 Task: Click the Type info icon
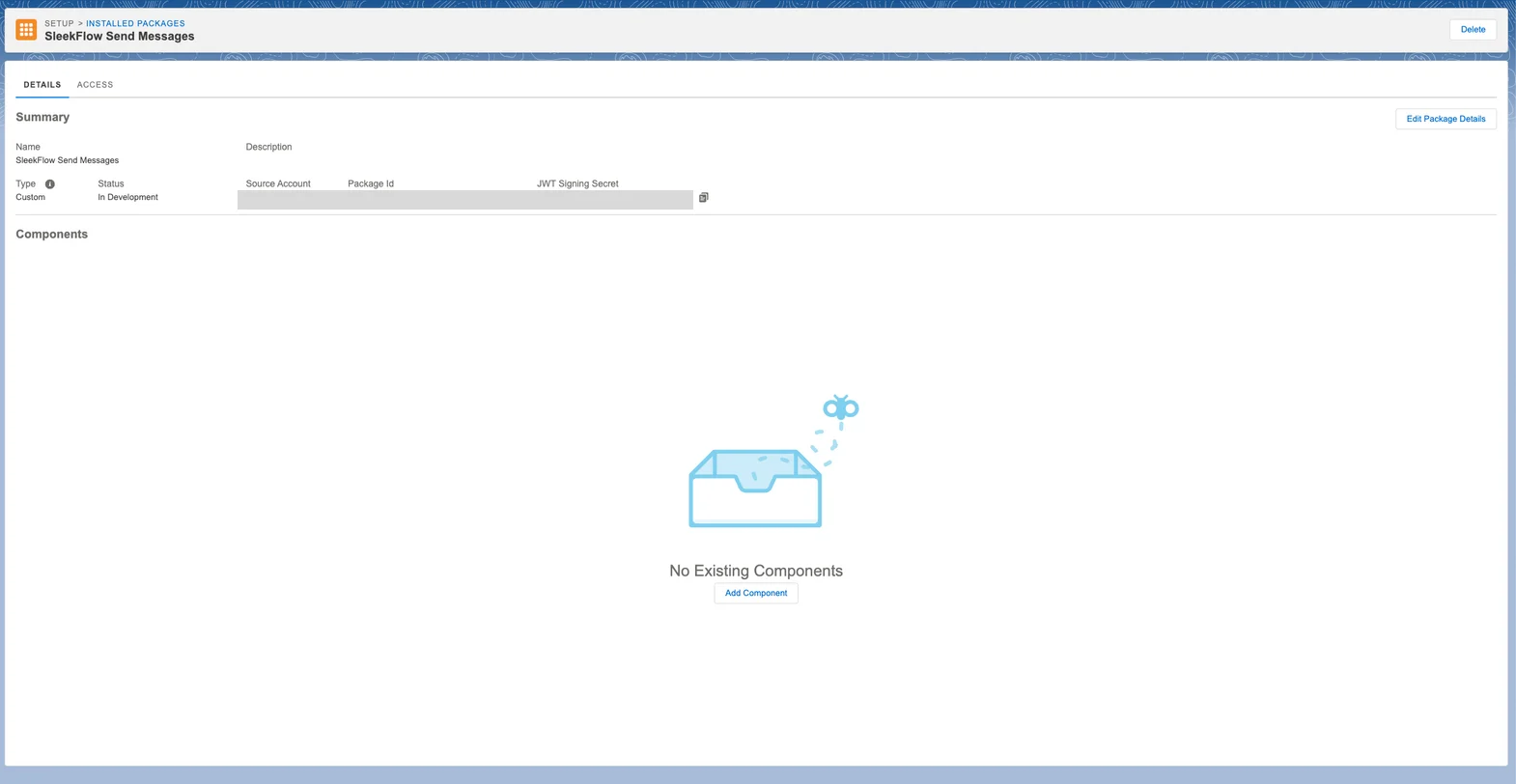pyautogui.click(x=50, y=183)
